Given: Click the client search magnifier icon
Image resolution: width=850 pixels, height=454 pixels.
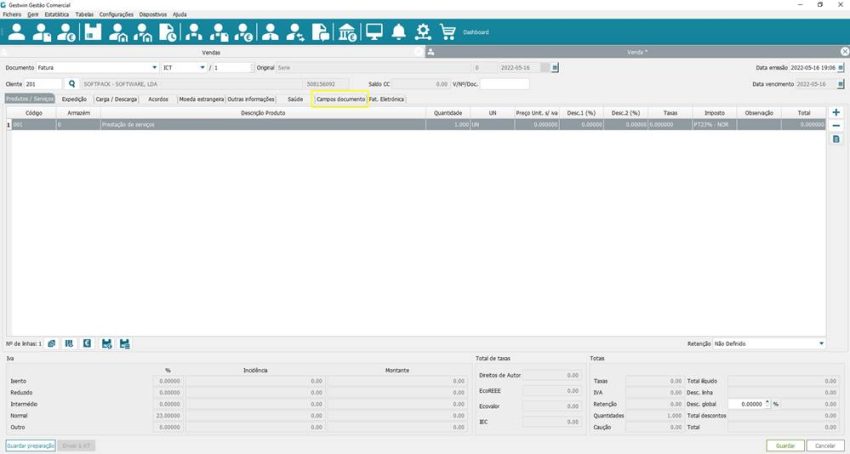Looking at the screenshot, I should [x=72, y=84].
